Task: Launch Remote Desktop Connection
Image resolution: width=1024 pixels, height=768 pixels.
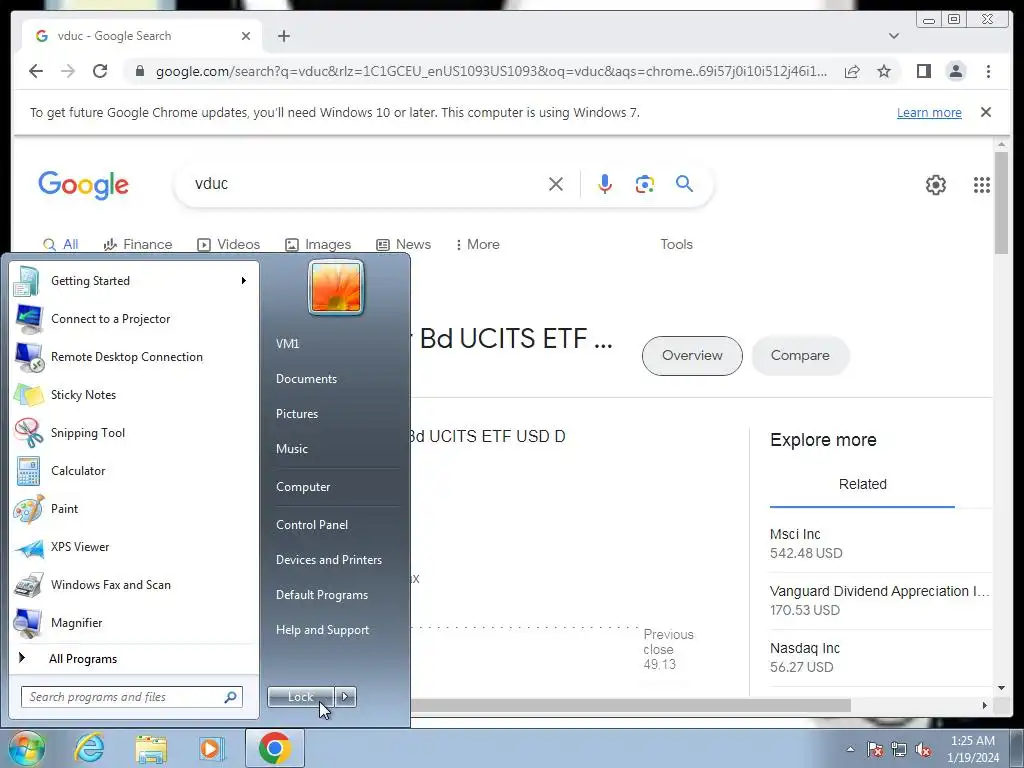Action: [134, 357]
